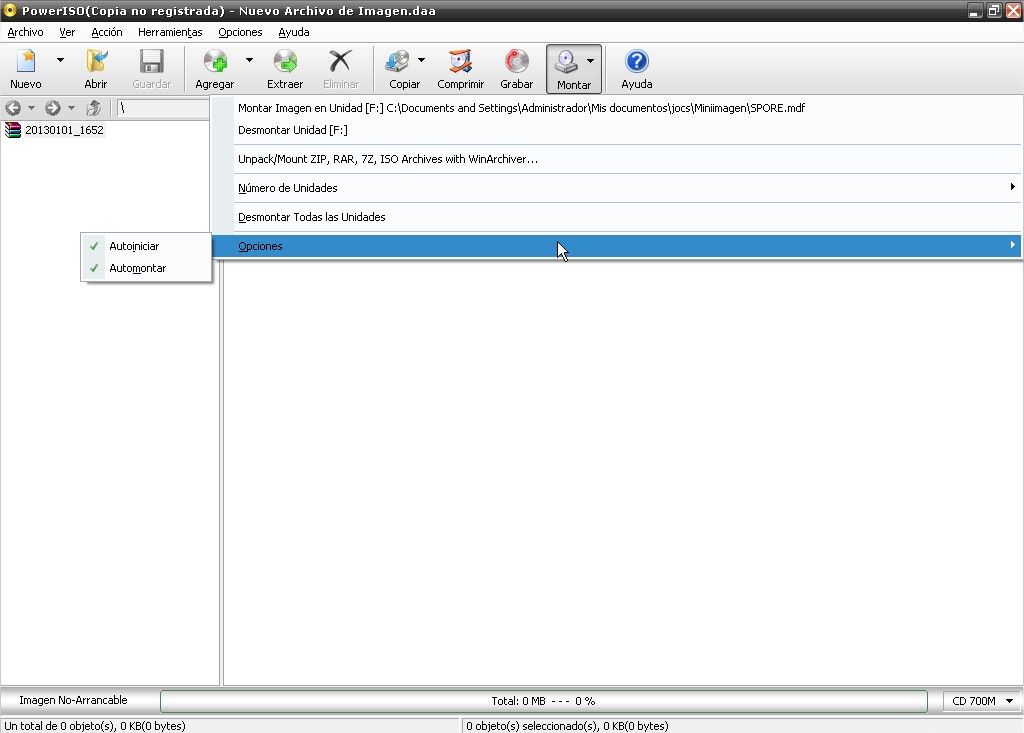Click the Grabar burn disc icon
The width and height of the screenshot is (1024, 733).
pyautogui.click(x=517, y=62)
